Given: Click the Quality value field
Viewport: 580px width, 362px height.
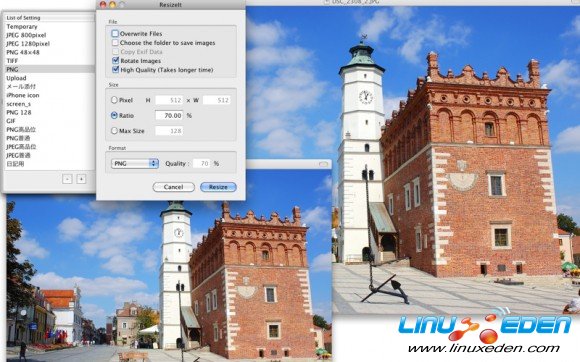Looking at the screenshot, I should [202, 163].
